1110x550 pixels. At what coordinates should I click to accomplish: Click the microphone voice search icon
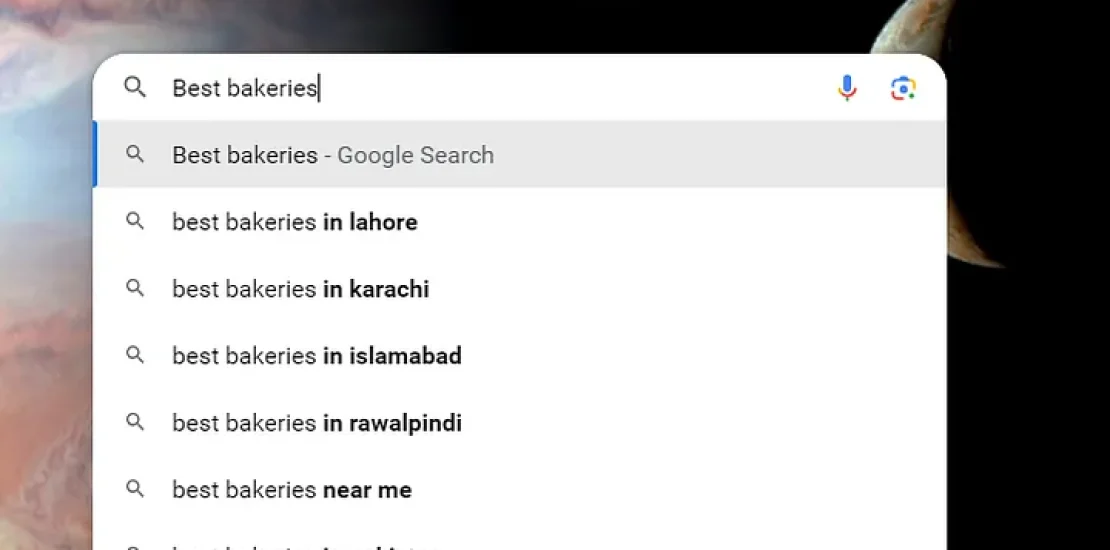[x=847, y=88]
